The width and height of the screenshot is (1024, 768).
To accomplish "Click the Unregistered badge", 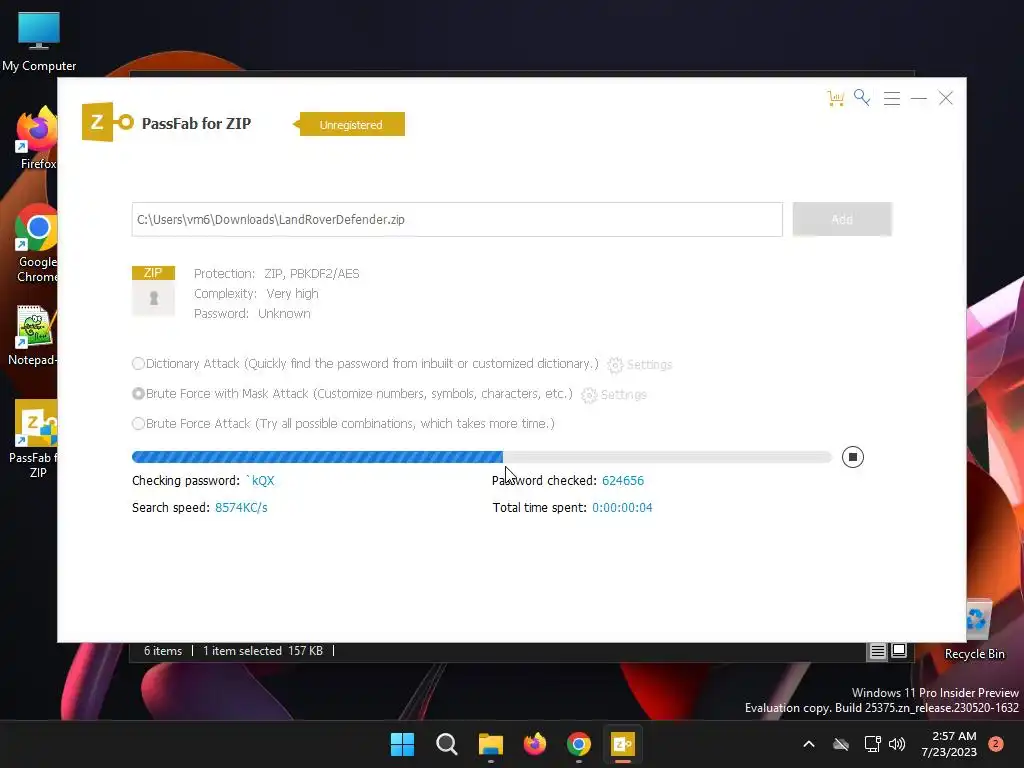I will (x=349, y=124).
